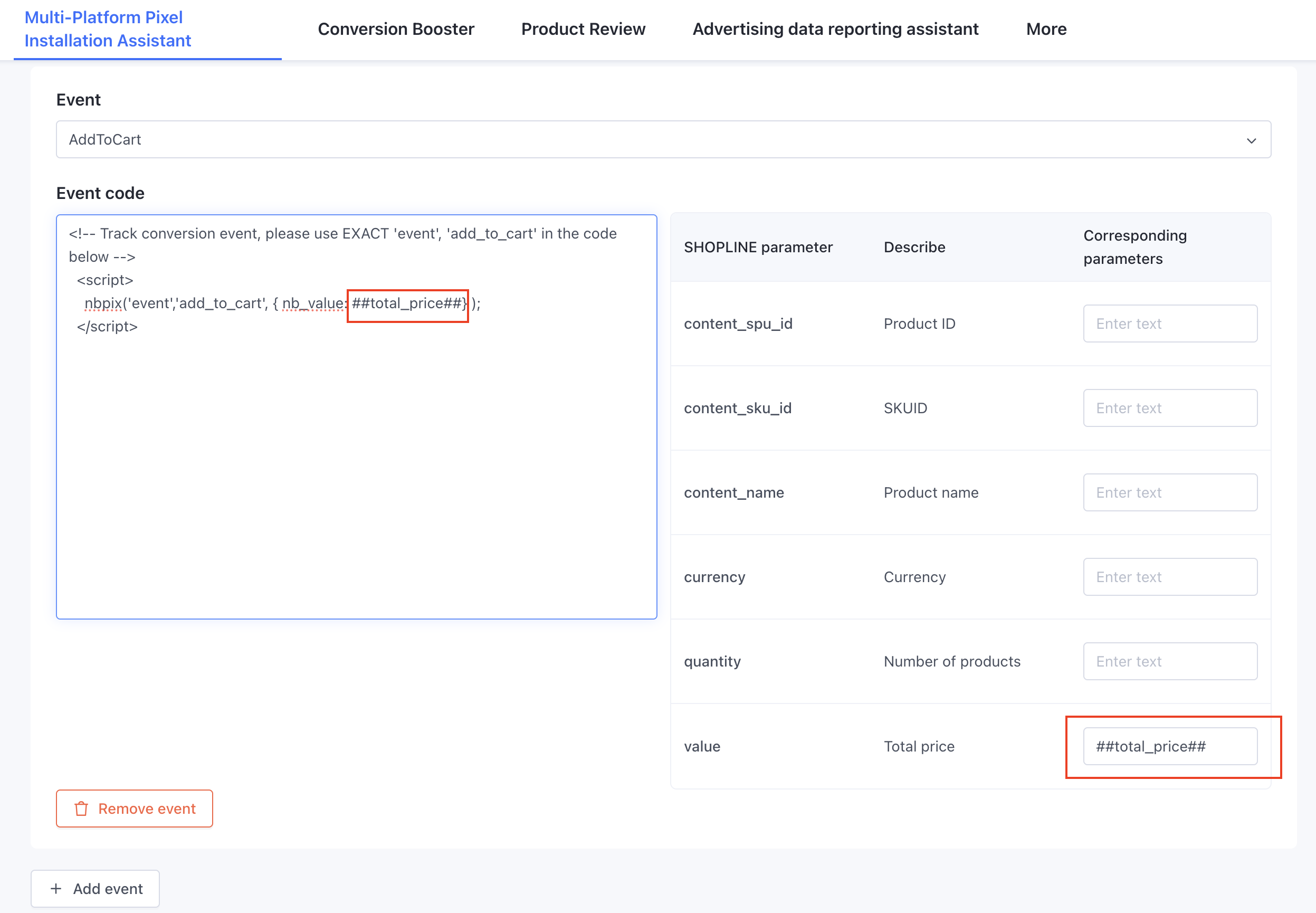
Task: Click the quantity Number of products input
Action: point(1170,661)
